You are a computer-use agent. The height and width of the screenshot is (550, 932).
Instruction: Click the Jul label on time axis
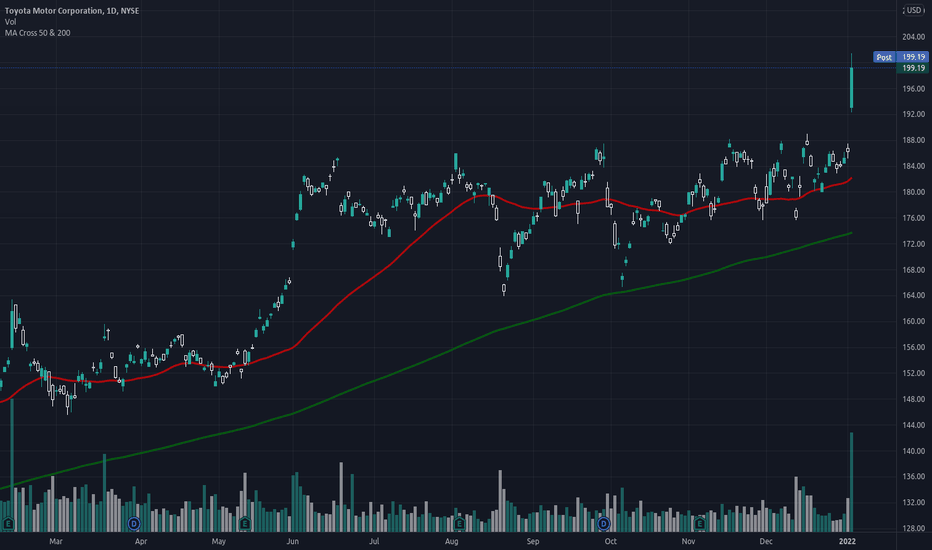tap(374, 542)
